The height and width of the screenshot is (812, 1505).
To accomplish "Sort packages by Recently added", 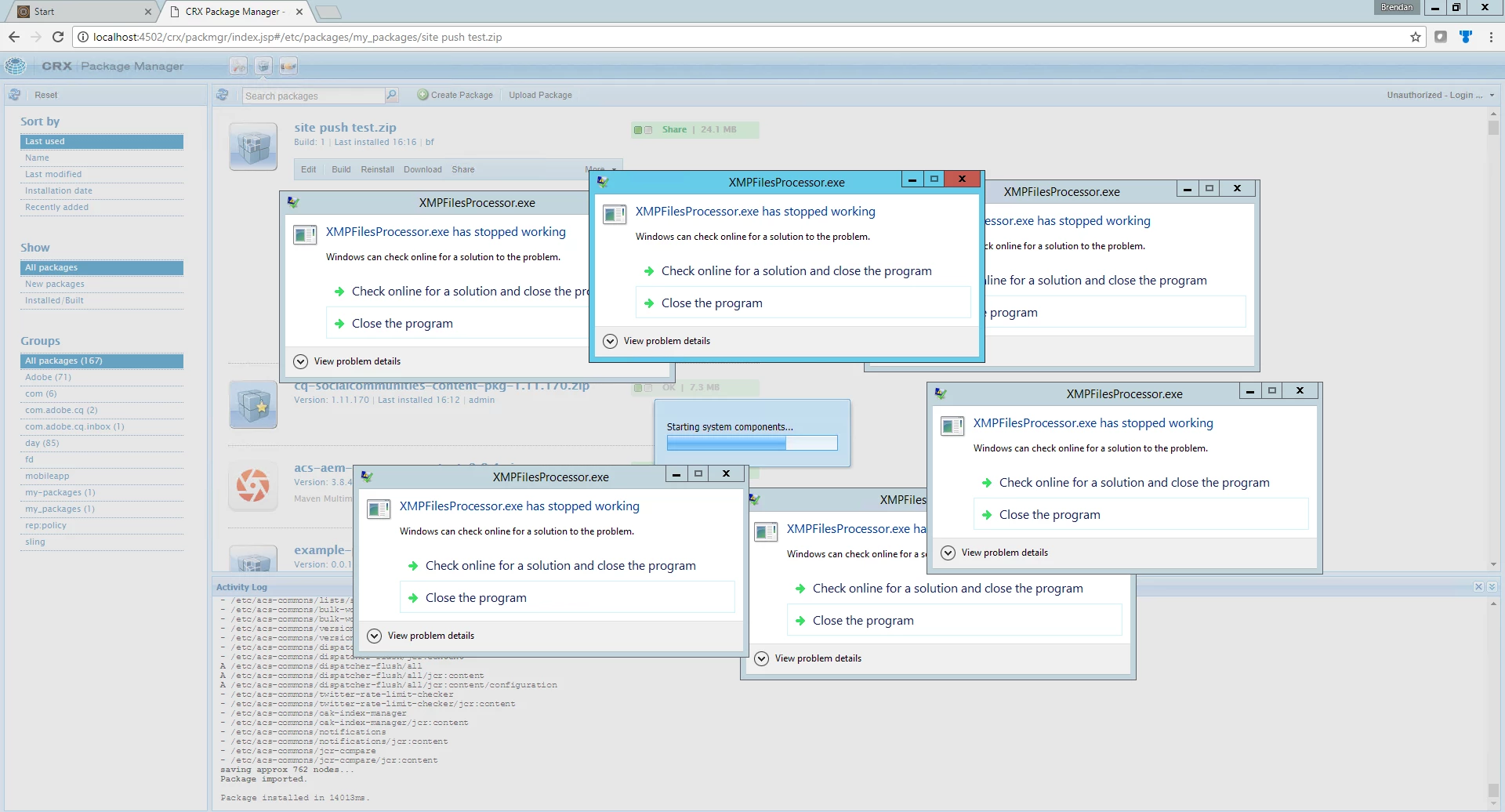I will click(x=102, y=207).
